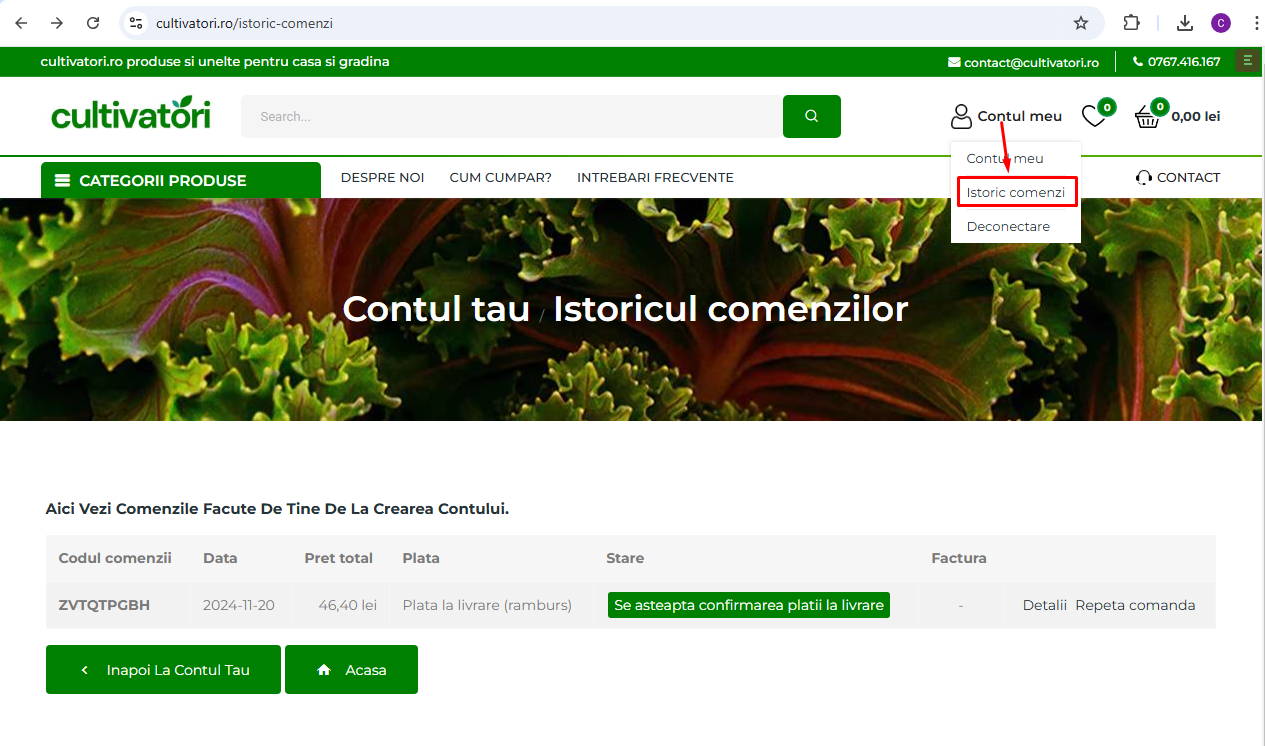The width and height of the screenshot is (1265, 746).
Task: Go forward in browser history
Action: pos(57,23)
